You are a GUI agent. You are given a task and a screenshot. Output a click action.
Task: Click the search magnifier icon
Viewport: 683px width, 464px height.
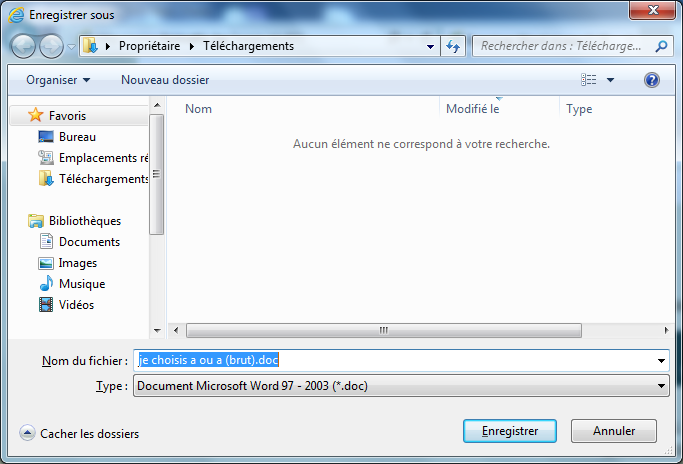pyautogui.click(x=661, y=46)
